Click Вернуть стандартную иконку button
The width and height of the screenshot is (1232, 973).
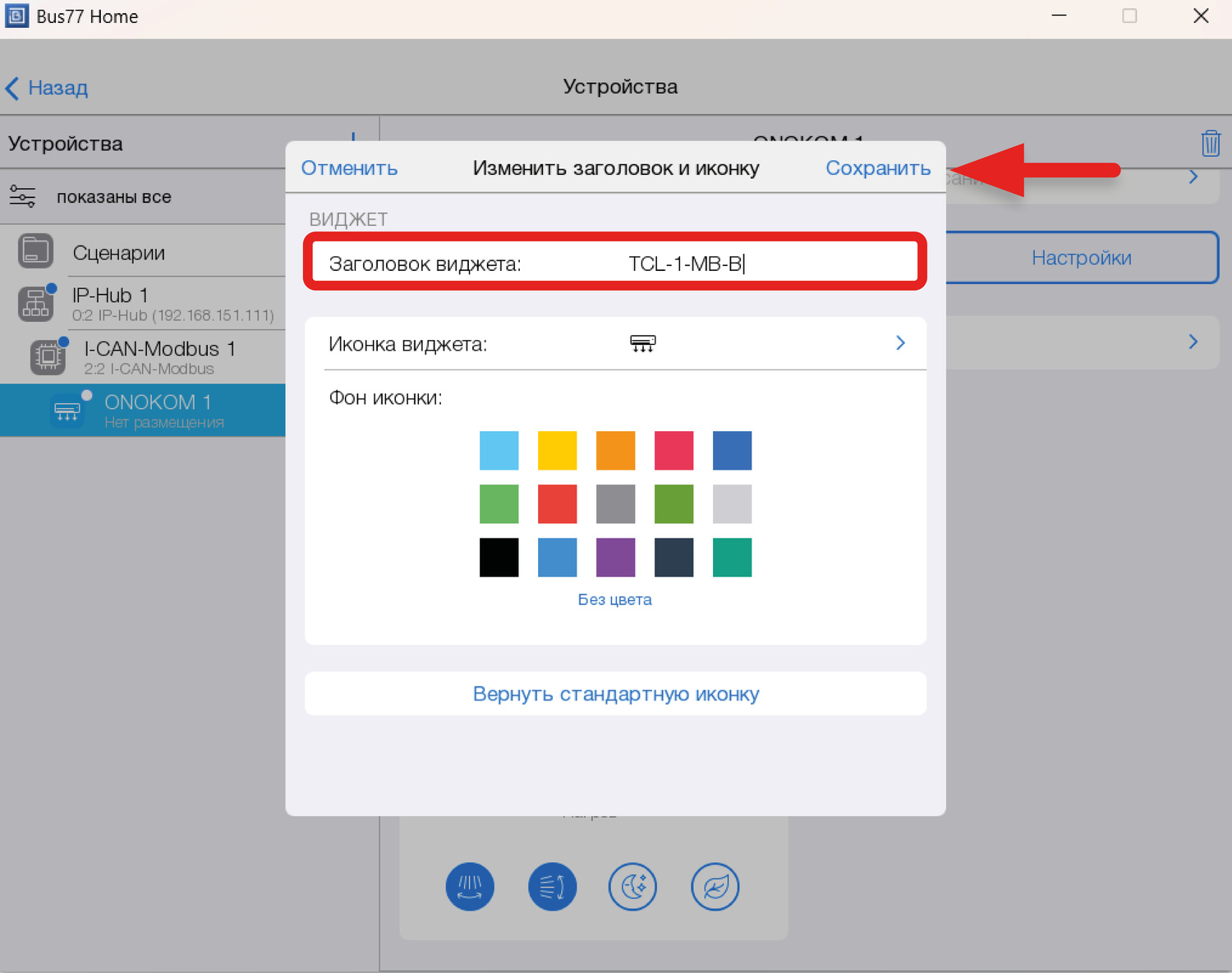tap(615, 694)
